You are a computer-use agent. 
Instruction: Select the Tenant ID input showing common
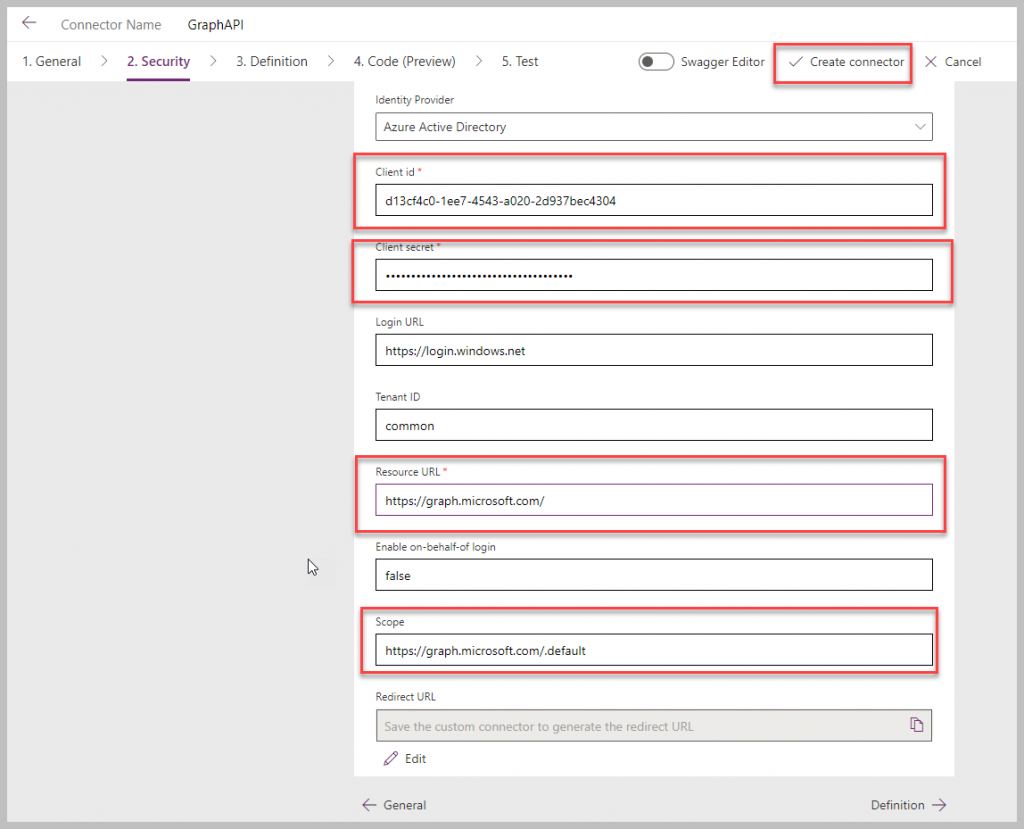coord(654,424)
